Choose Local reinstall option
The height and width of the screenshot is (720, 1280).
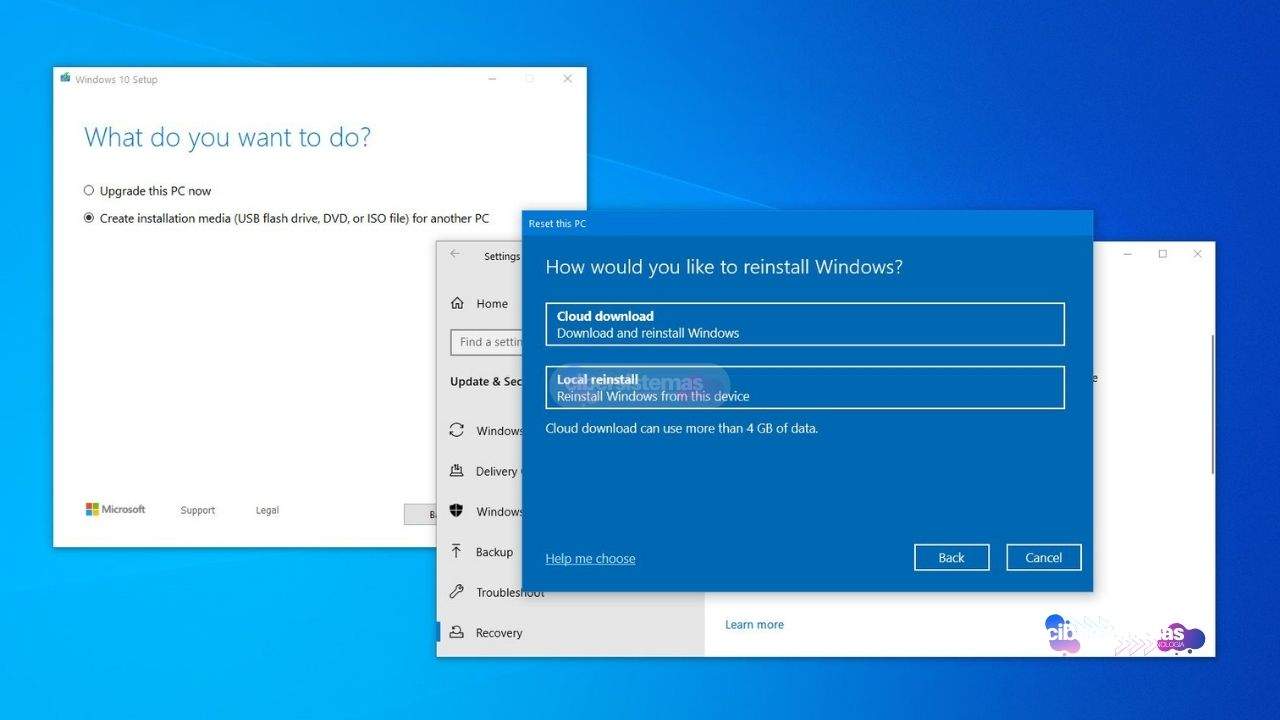point(805,387)
